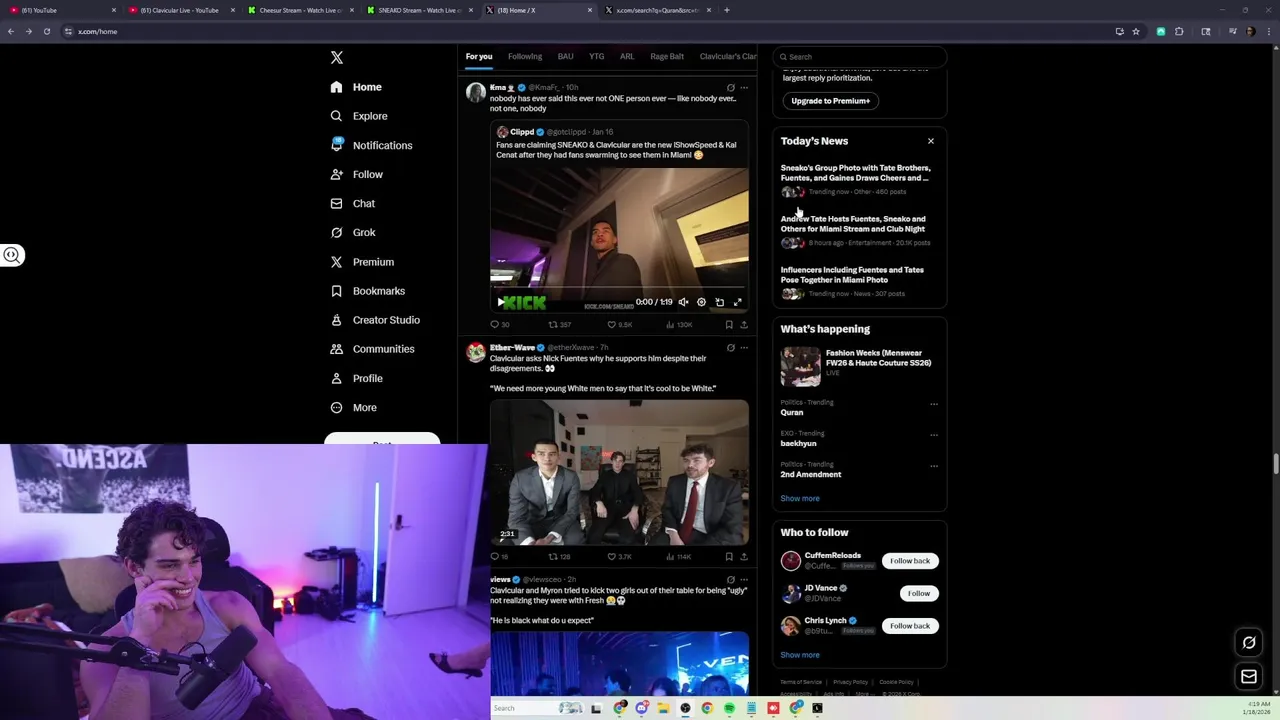Switch to the Rage Bait tab
The image size is (1280, 720).
[x=667, y=57]
